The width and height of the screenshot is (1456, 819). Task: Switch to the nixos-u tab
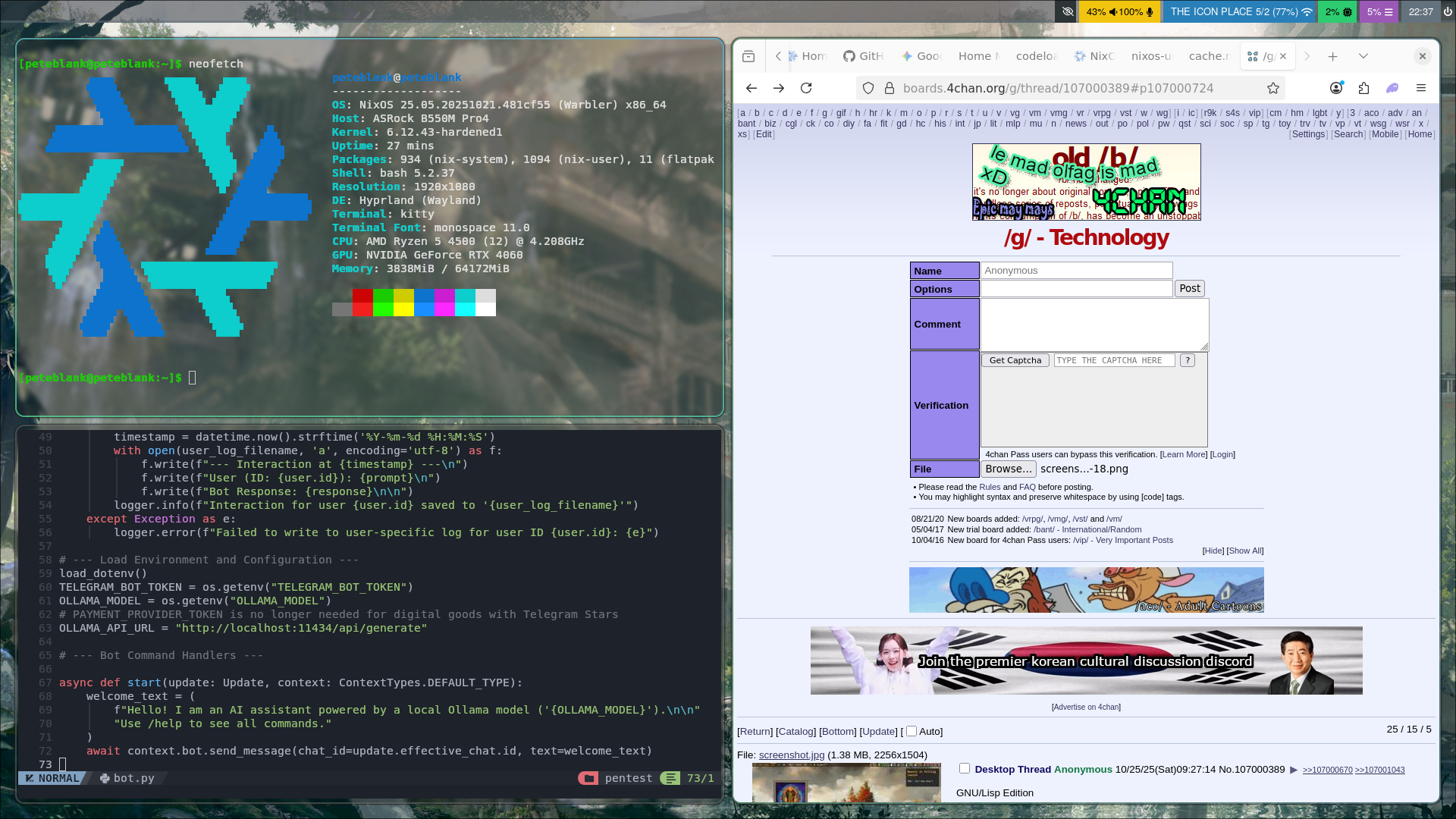pyautogui.click(x=1150, y=56)
